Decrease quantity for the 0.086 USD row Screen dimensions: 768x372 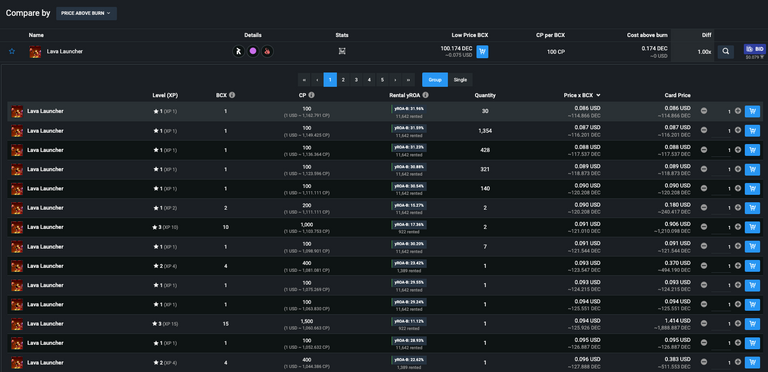pos(704,111)
